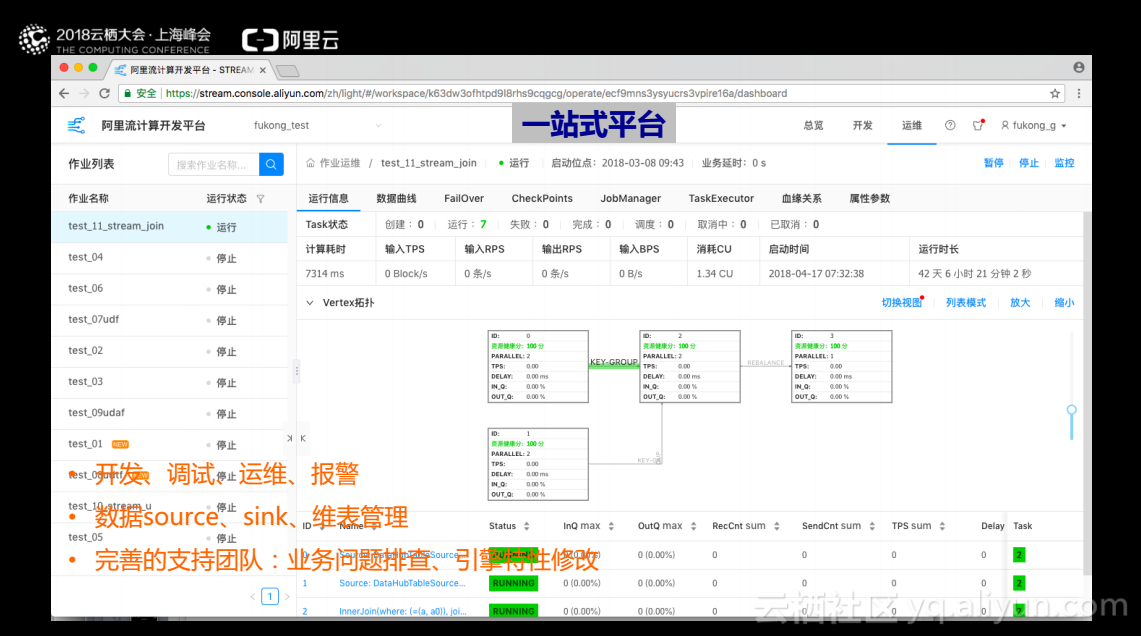This screenshot has width=1141, height=636.
Task: Click the search magnifier button
Action: [271, 164]
